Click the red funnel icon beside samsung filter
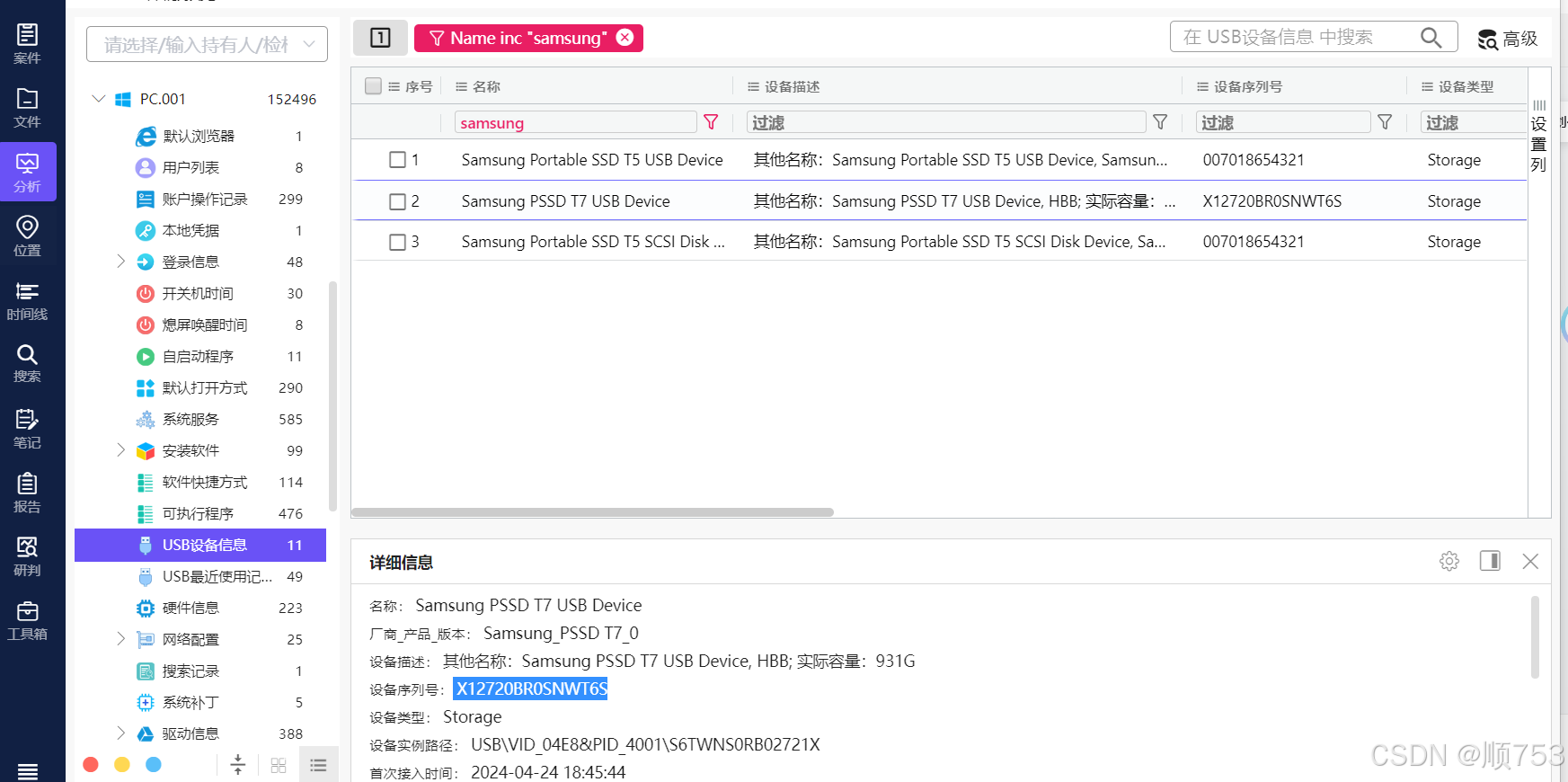This screenshot has width=1568, height=782. (x=711, y=122)
